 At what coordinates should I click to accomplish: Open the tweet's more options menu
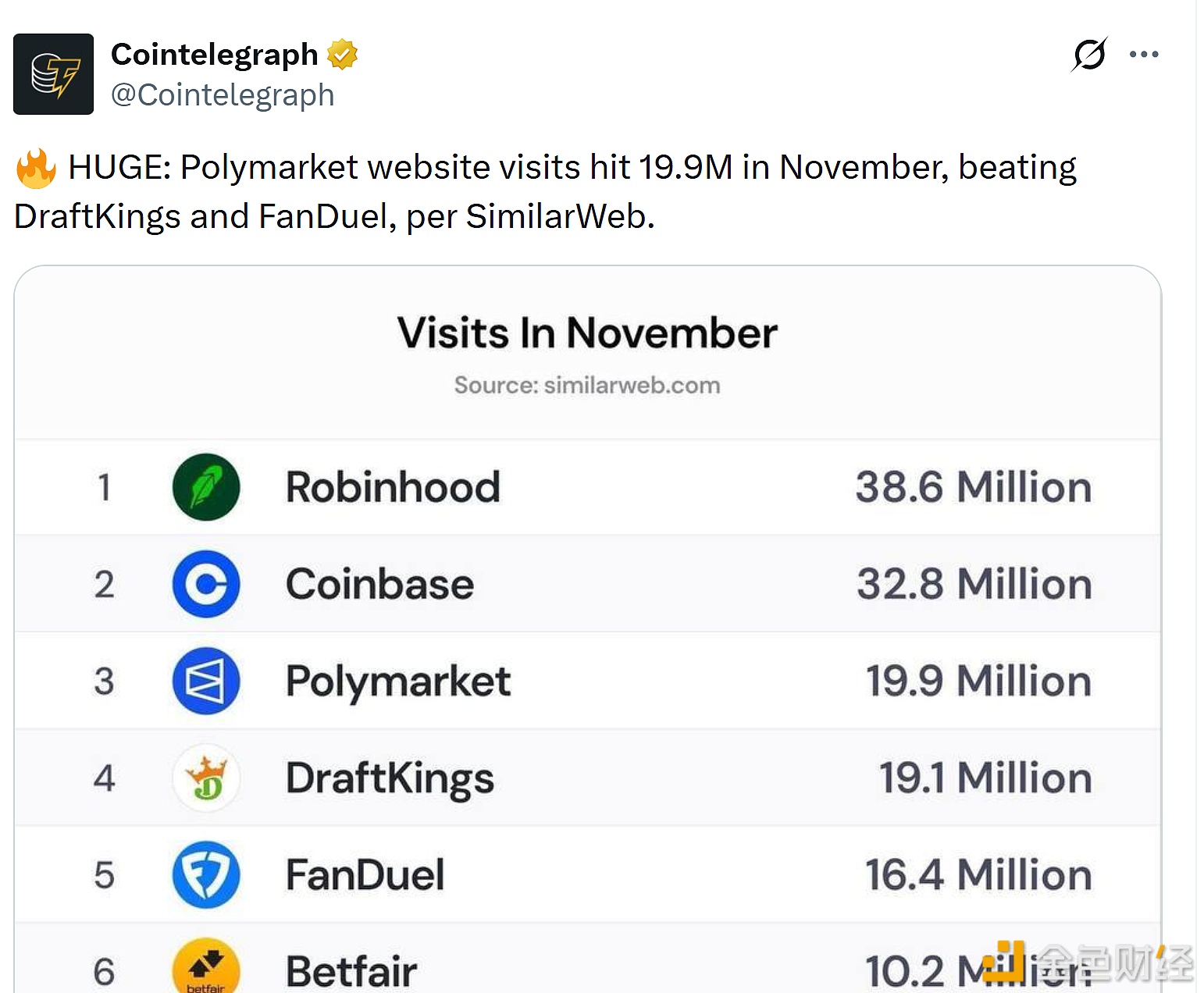(x=1144, y=54)
